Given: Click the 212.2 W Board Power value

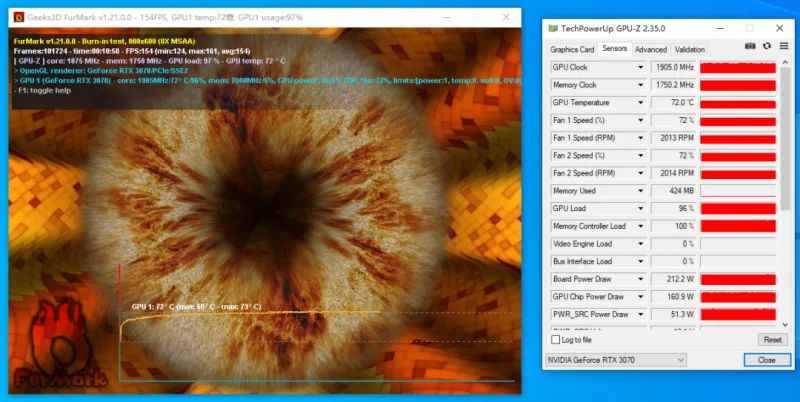Looking at the screenshot, I should click(x=673, y=279).
